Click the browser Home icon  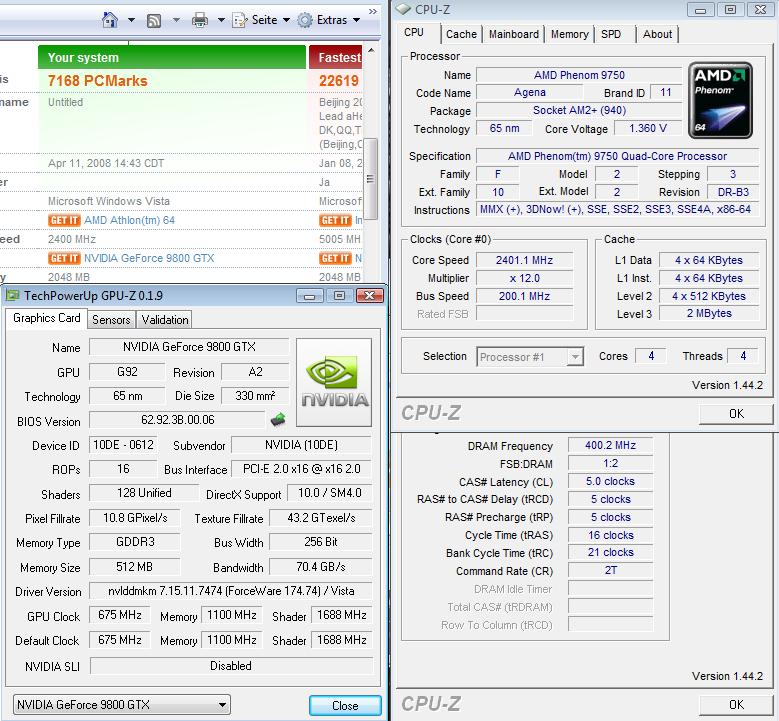tap(110, 20)
